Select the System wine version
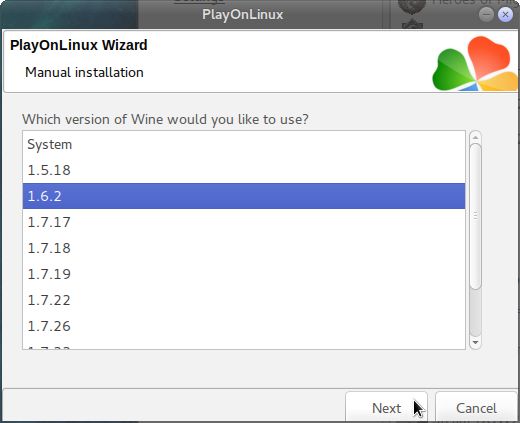This screenshot has width=520, height=423. (x=244, y=144)
